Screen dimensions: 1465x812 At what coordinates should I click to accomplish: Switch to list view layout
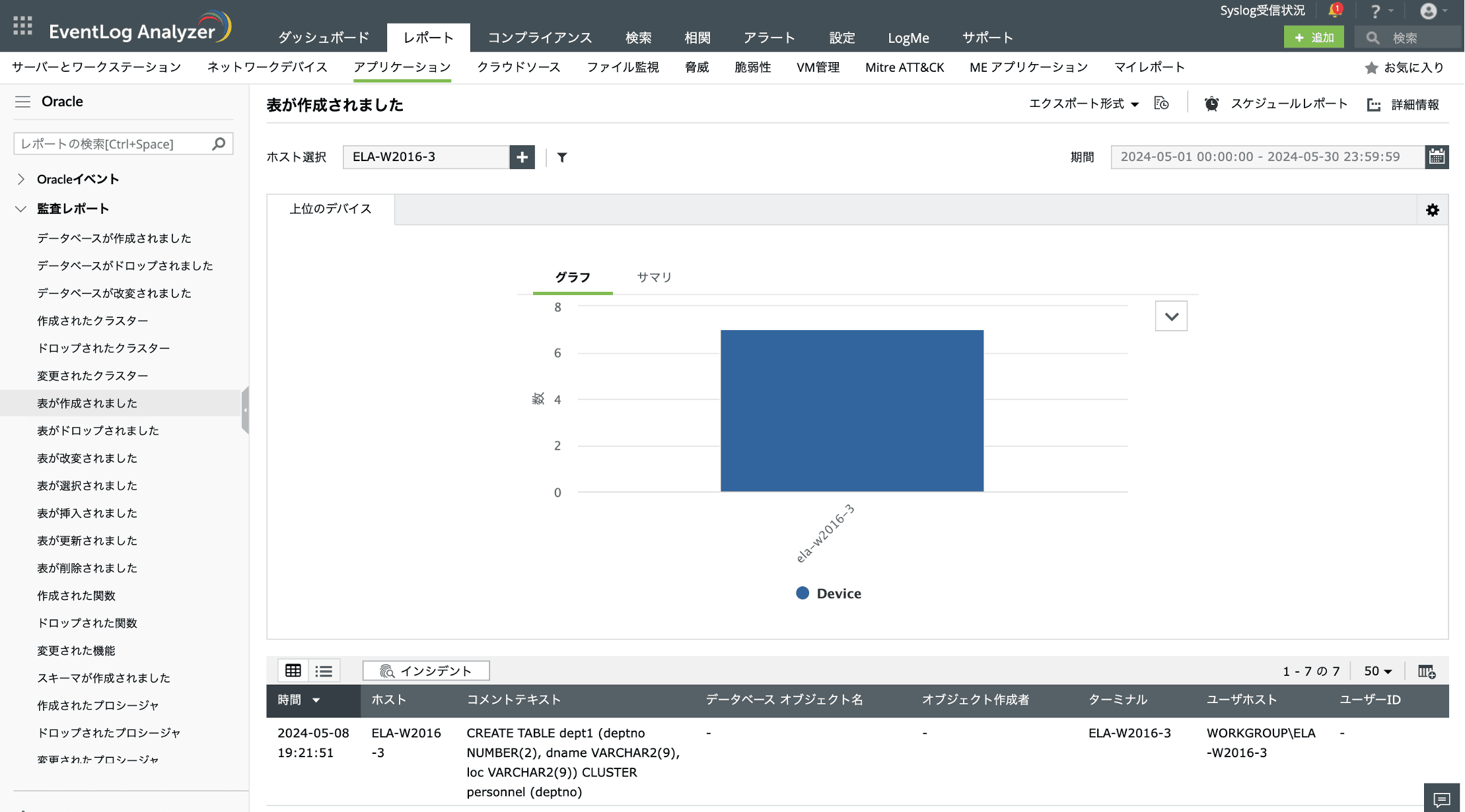pos(324,671)
